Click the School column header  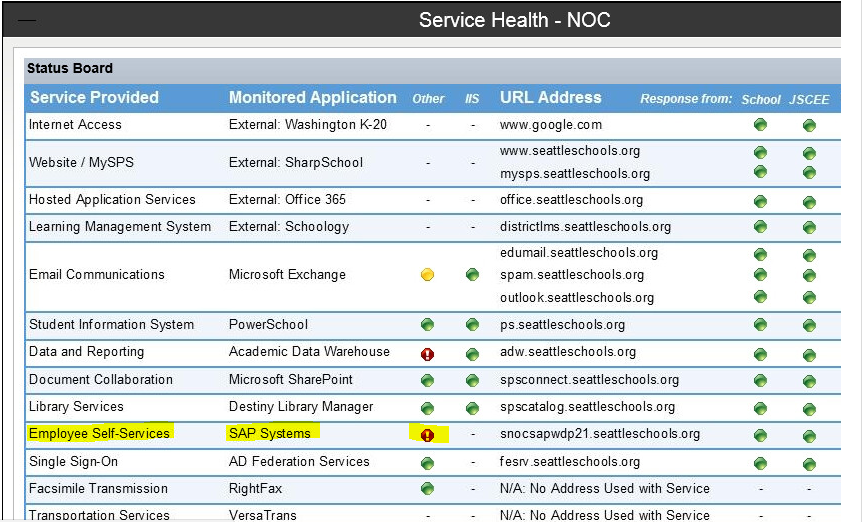[761, 100]
